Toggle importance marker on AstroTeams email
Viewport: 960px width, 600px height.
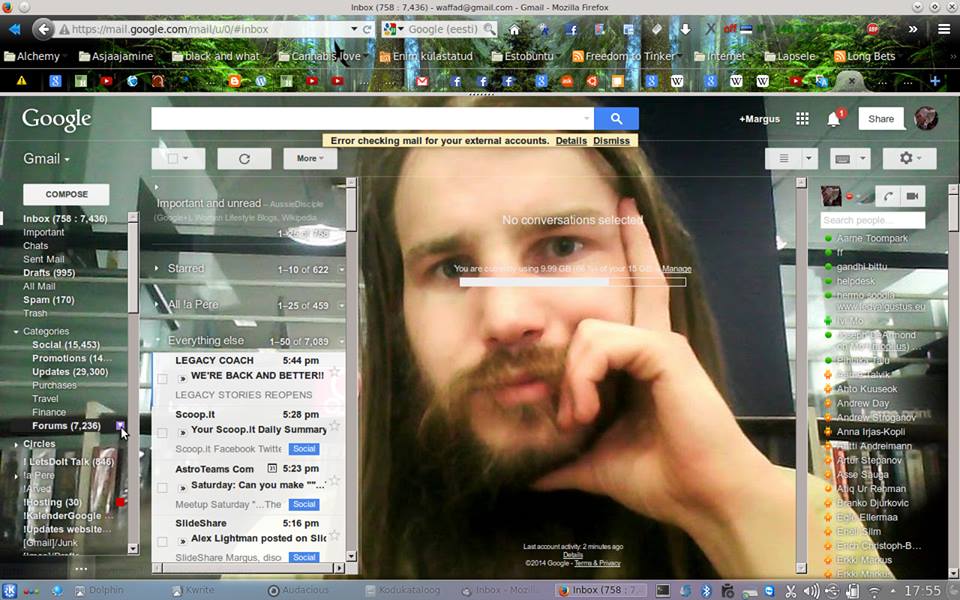pos(182,487)
